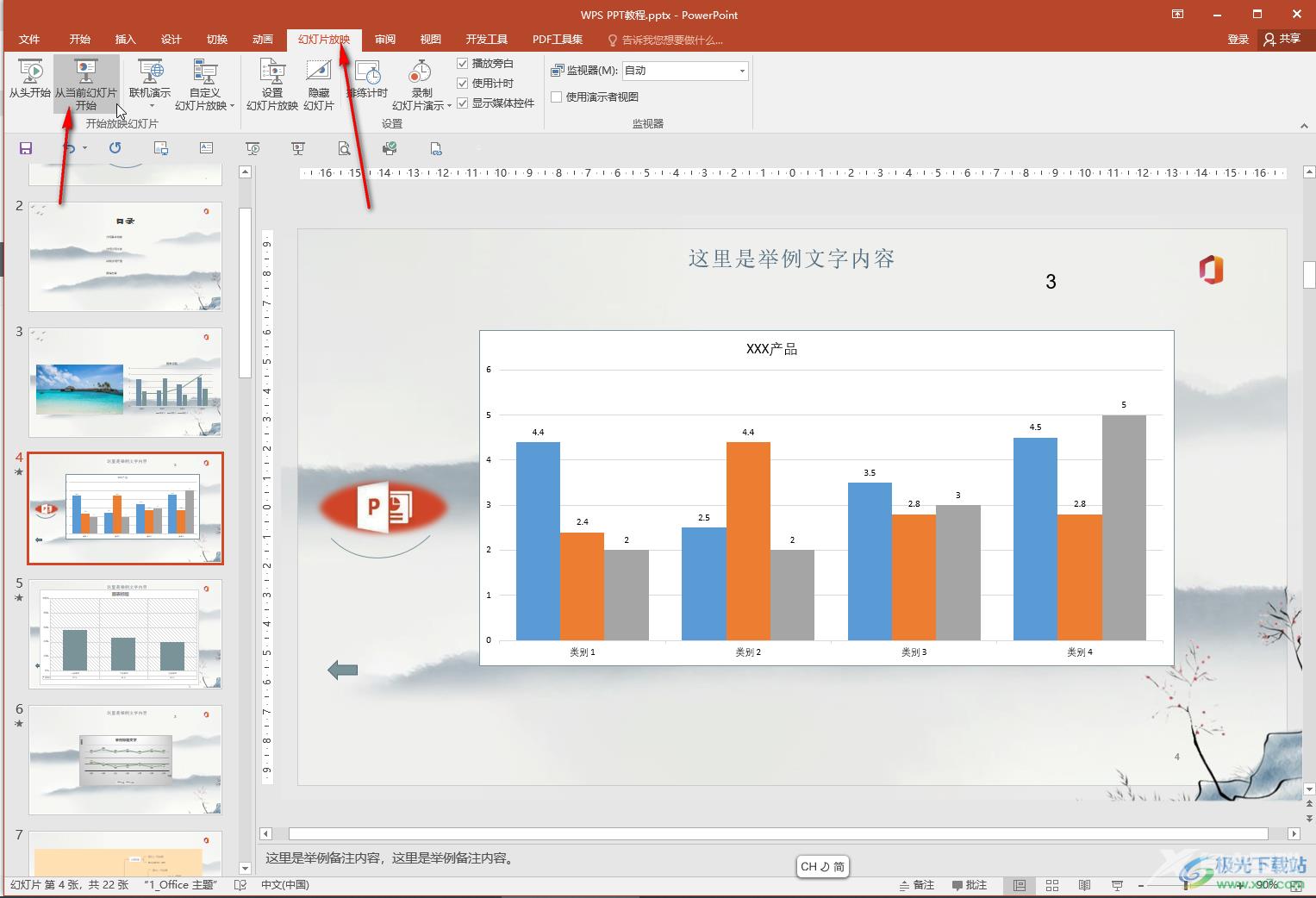Switch to 开始 (Home) tab
The height and width of the screenshot is (898, 1316).
click(x=80, y=40)
